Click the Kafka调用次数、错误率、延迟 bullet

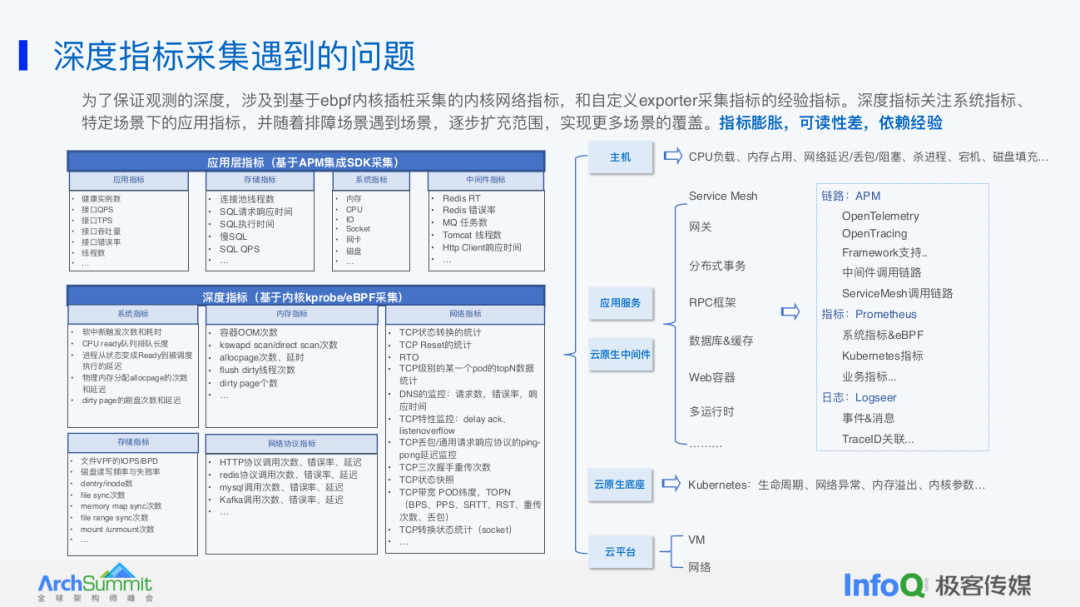click(x=281, y=500)
